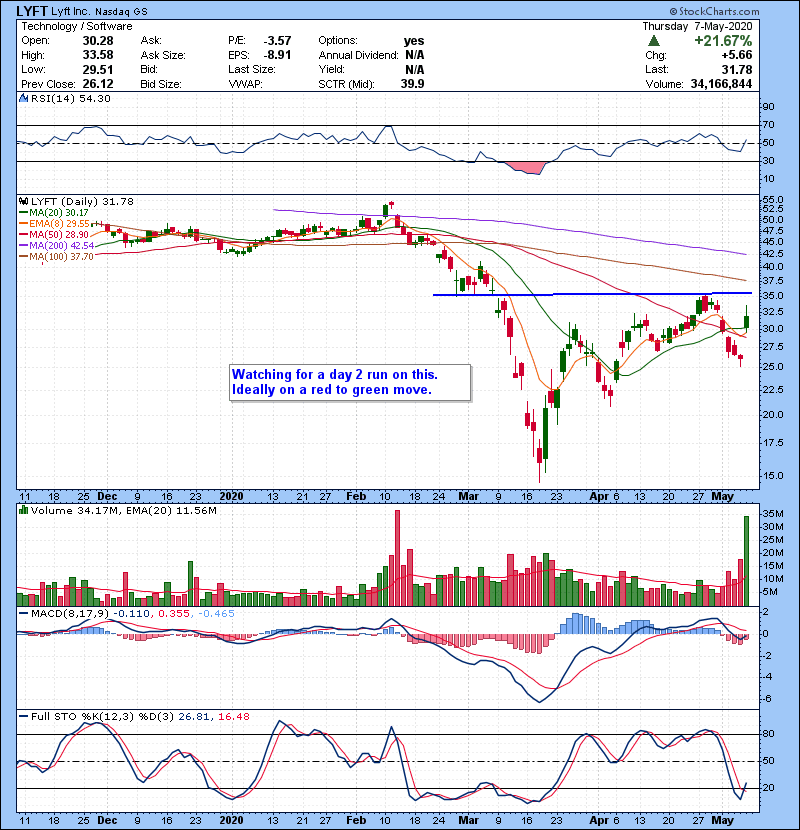The height and width of the screenshot is (830, 800).
Task: Click the MACD(8,17,9) indicator label
Action: click(x=70, y=614)
